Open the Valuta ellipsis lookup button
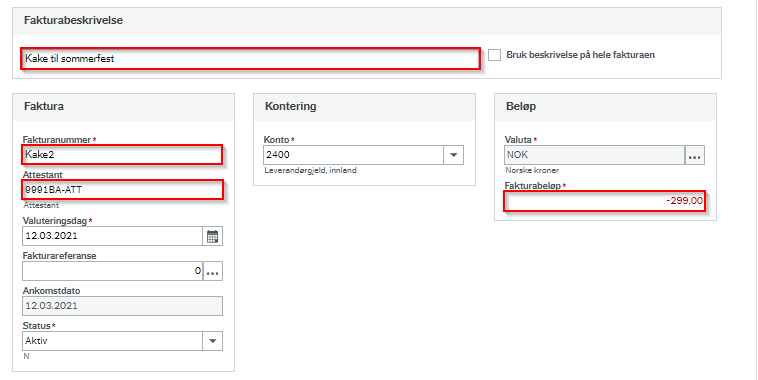 [695, 155]
